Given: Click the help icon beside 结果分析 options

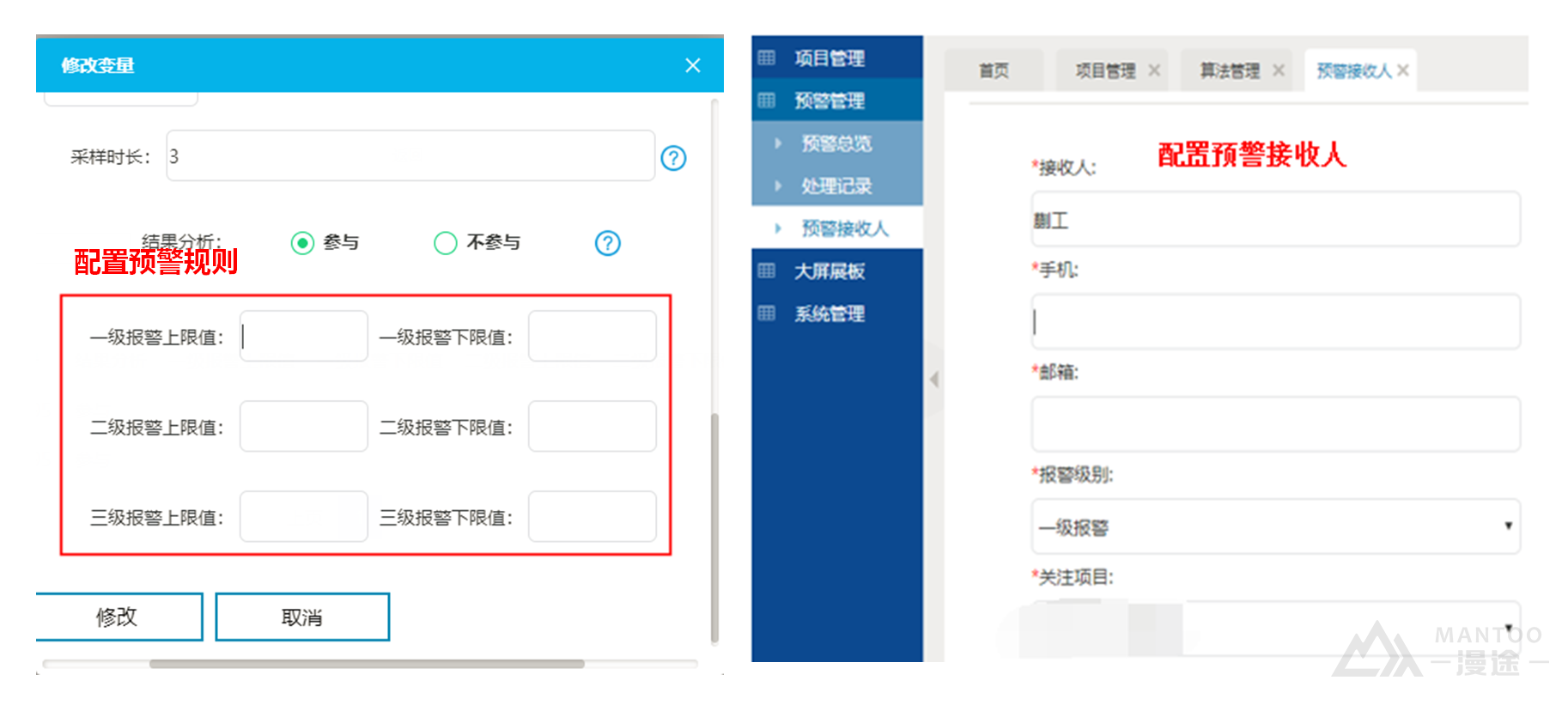Looking at the screenshot, I should 607,243.
